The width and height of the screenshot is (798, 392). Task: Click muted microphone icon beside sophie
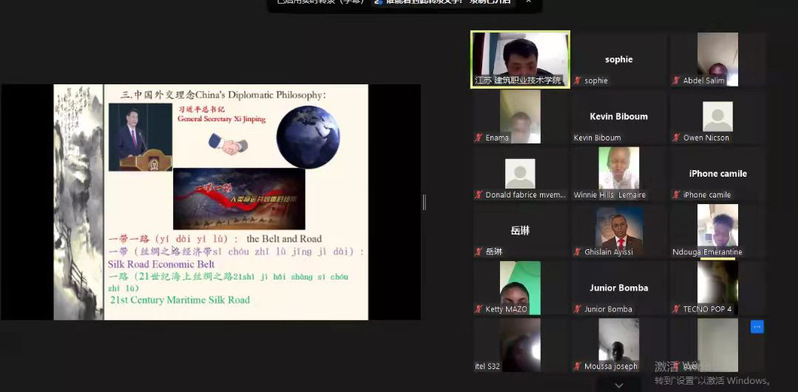click(x=578, y=81)
